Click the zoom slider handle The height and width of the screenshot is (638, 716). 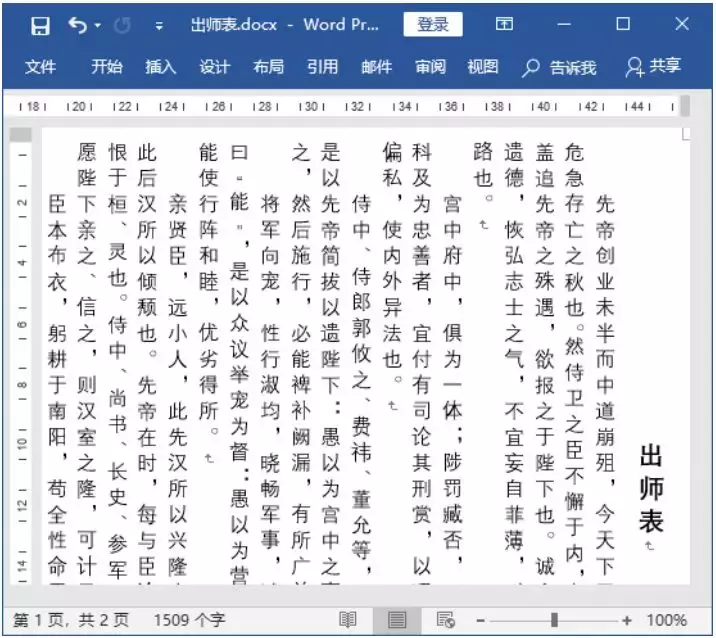click(x=554, y=620)
